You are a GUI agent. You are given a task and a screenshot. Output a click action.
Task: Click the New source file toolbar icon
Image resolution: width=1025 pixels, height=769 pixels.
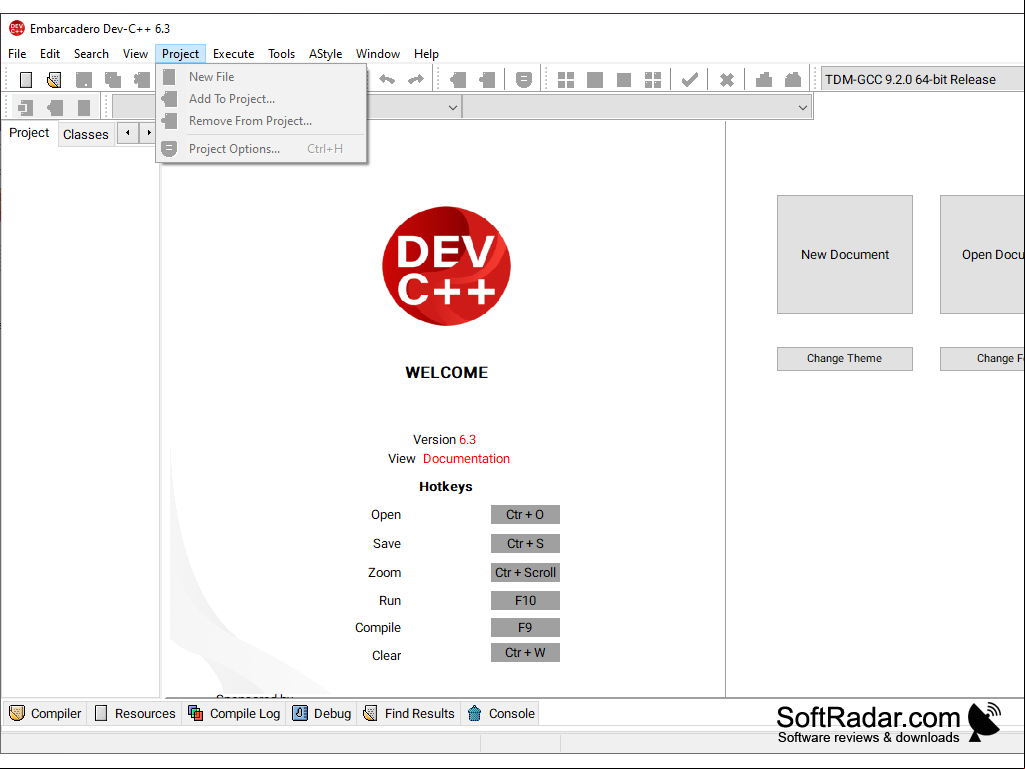coord(26,80)
